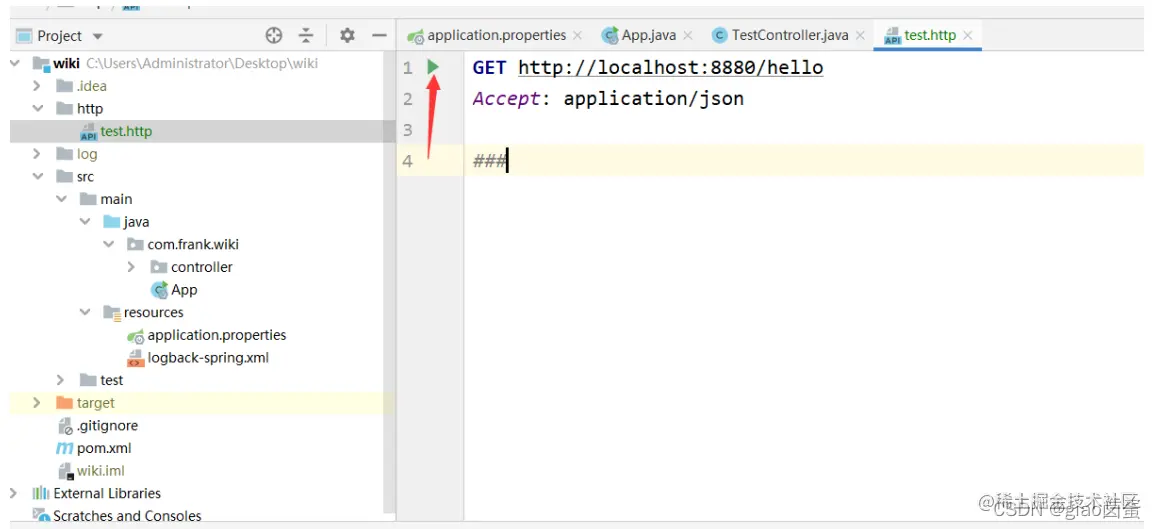The width and height of the screenshot is (1156, 529).
Task: Select the .gitignore file
Action: click(x=107, y=426)
